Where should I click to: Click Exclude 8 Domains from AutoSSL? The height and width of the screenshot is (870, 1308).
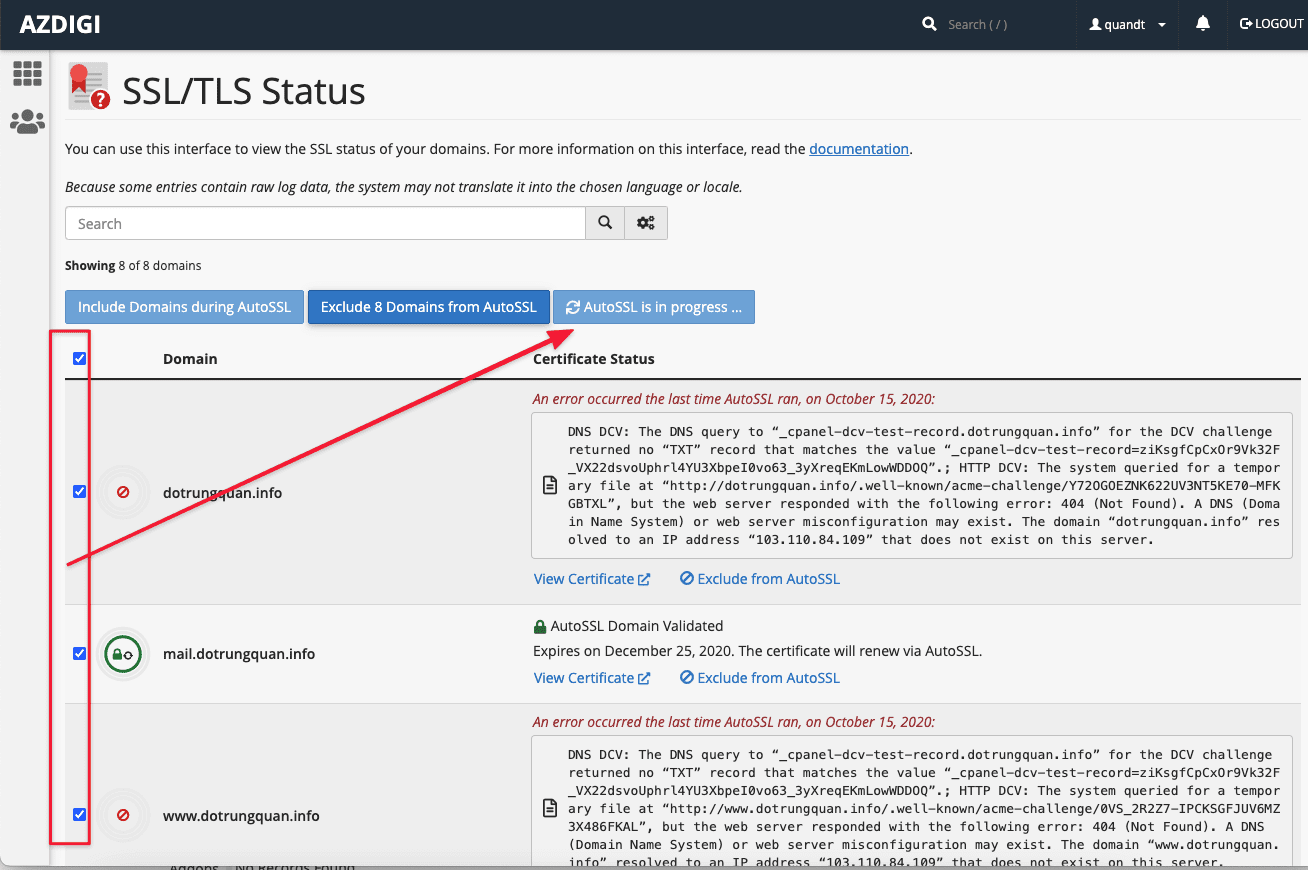pyautogui.click(x=428, y=307)
